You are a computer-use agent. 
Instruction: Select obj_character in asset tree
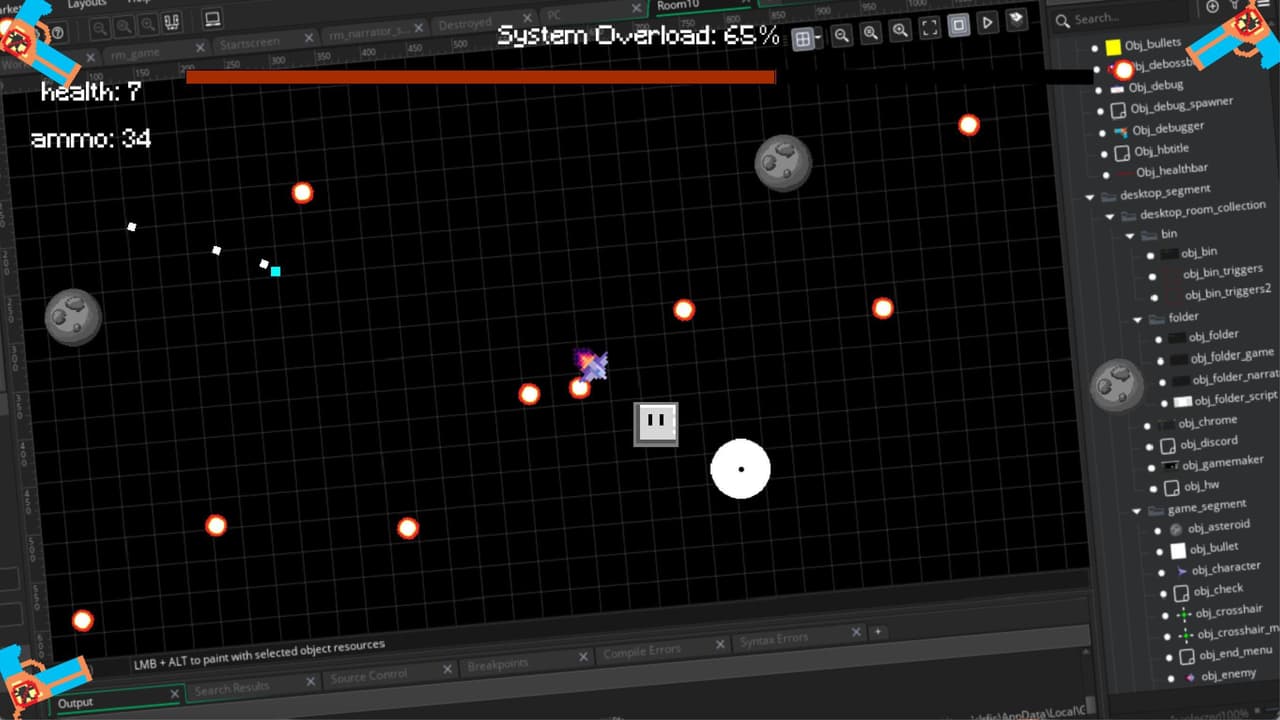[1226, 568]
